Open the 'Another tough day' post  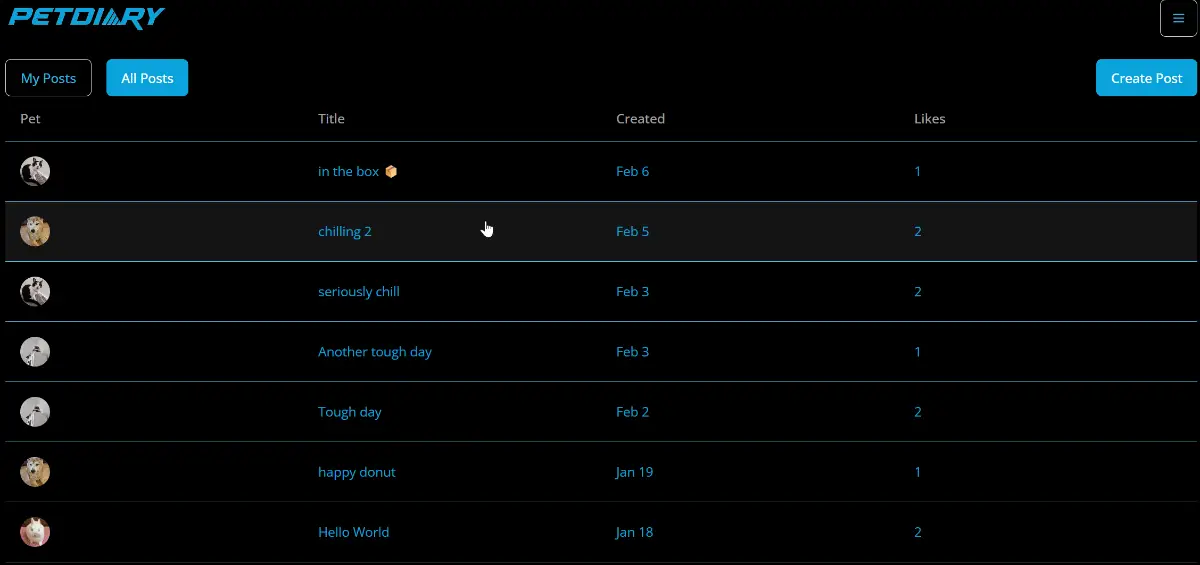pos(374,352)
